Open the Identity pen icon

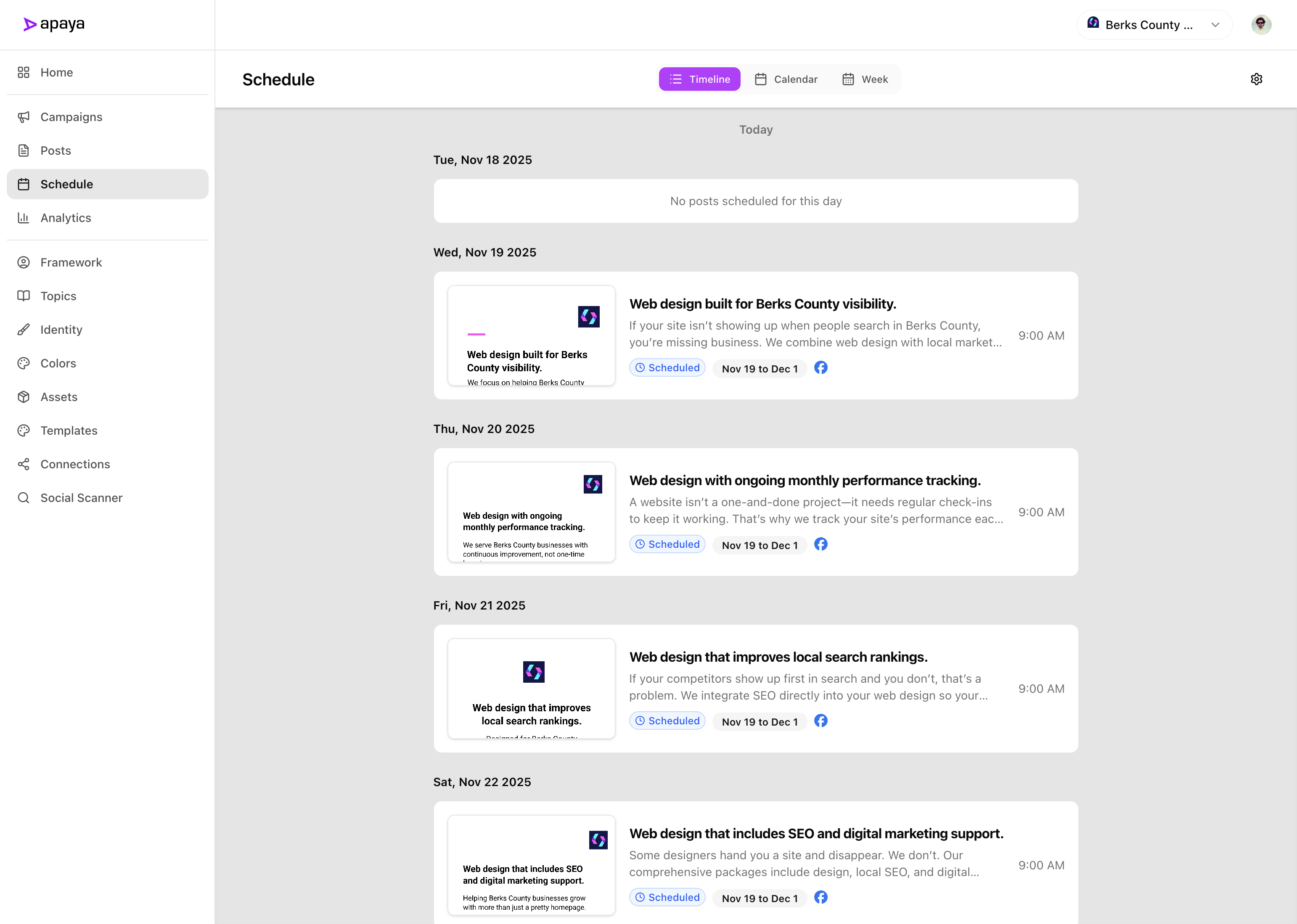tap(23, 330)
